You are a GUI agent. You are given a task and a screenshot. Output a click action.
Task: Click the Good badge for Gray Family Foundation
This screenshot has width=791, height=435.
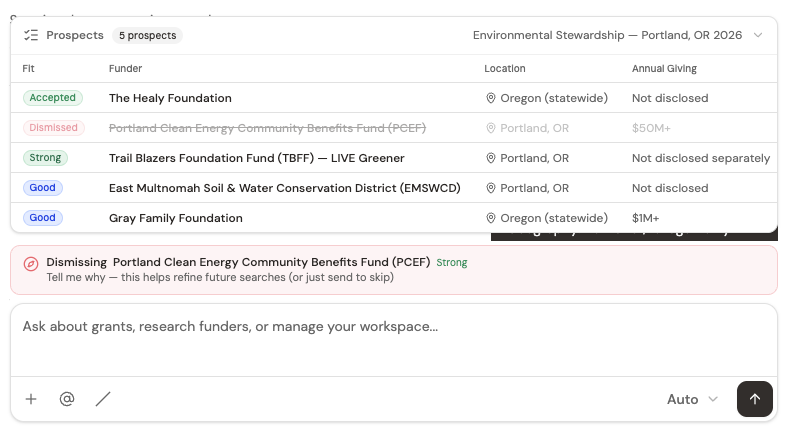(x=42, y=218)
